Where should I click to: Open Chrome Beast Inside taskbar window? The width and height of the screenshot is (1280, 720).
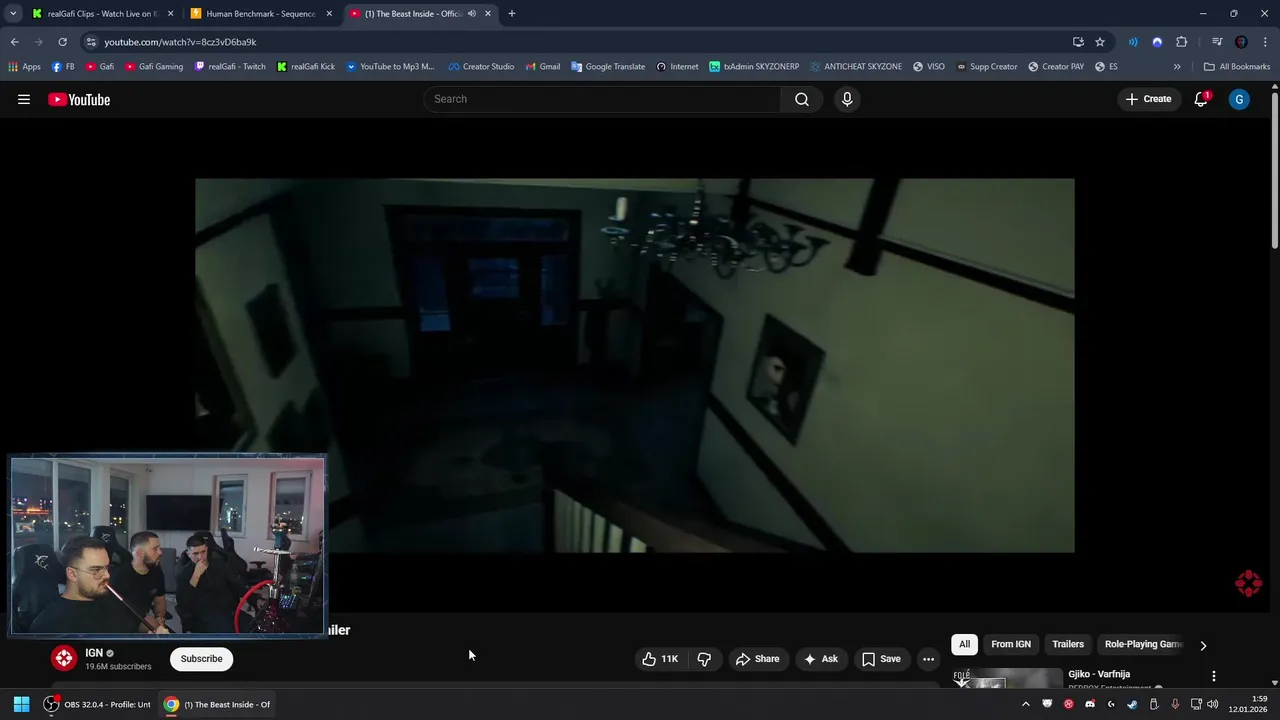[217, 704]
